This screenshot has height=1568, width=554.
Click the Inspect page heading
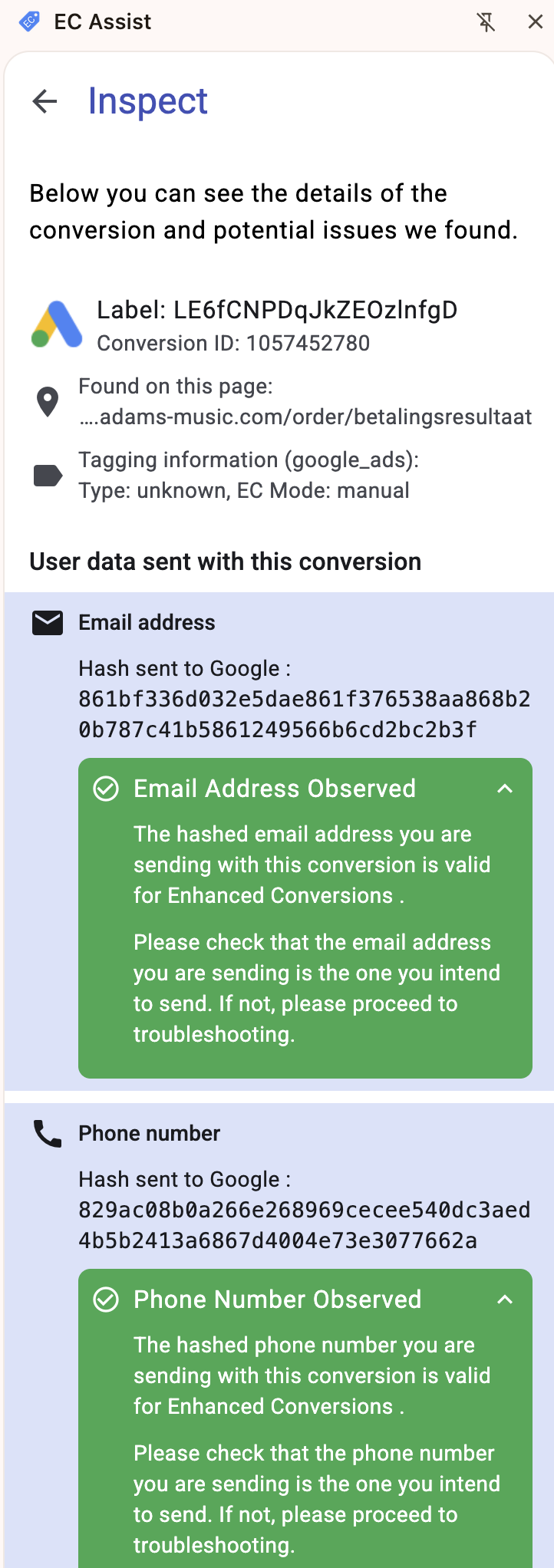click(x=148, y=101)
